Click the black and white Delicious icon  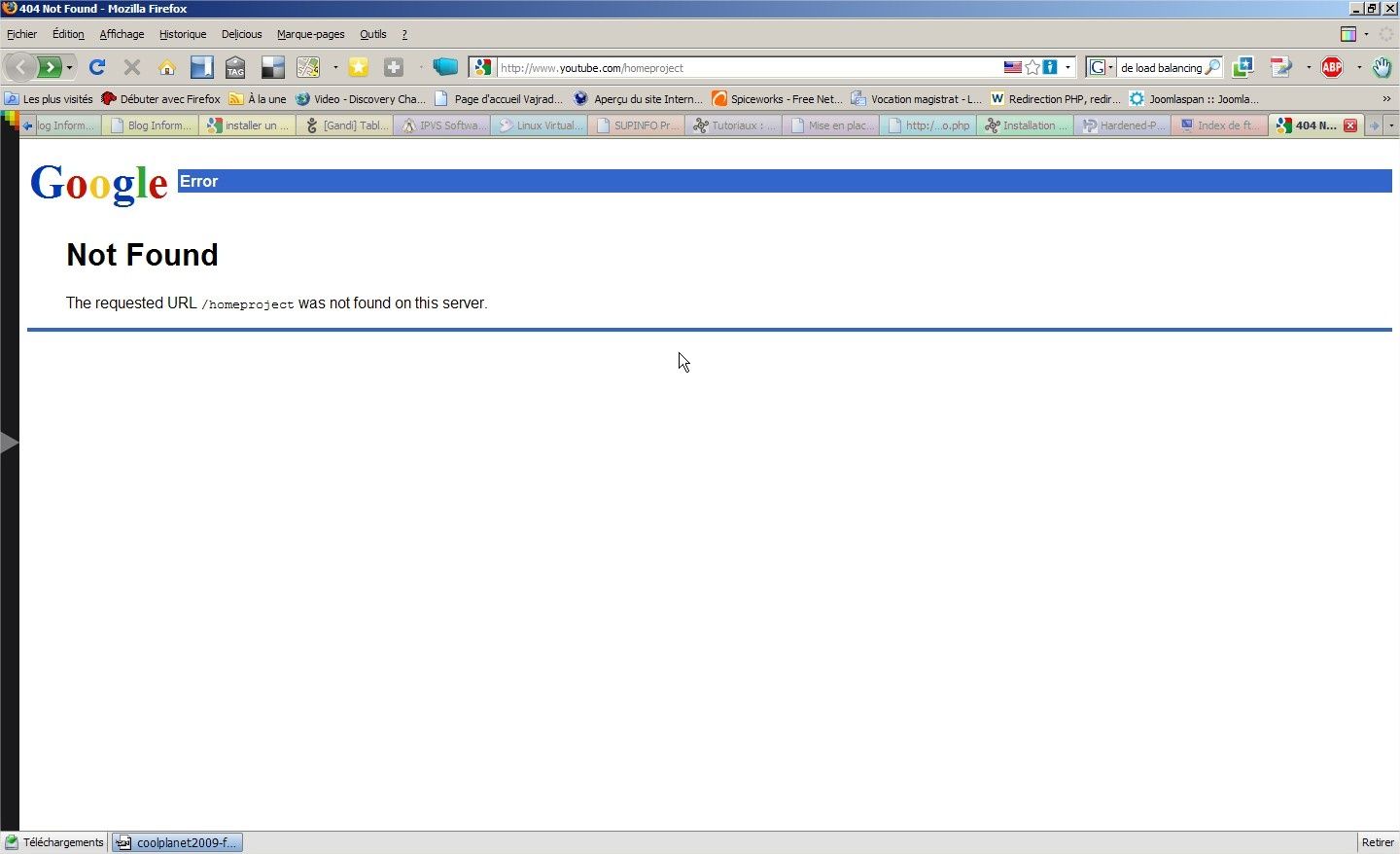point(273,67)
